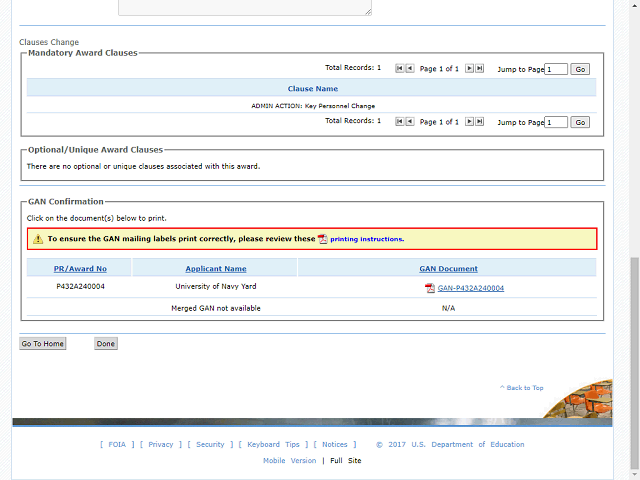Click next page arrow in top pagination
The height and width of the screenshot is (480, 640).
point(469,69)
